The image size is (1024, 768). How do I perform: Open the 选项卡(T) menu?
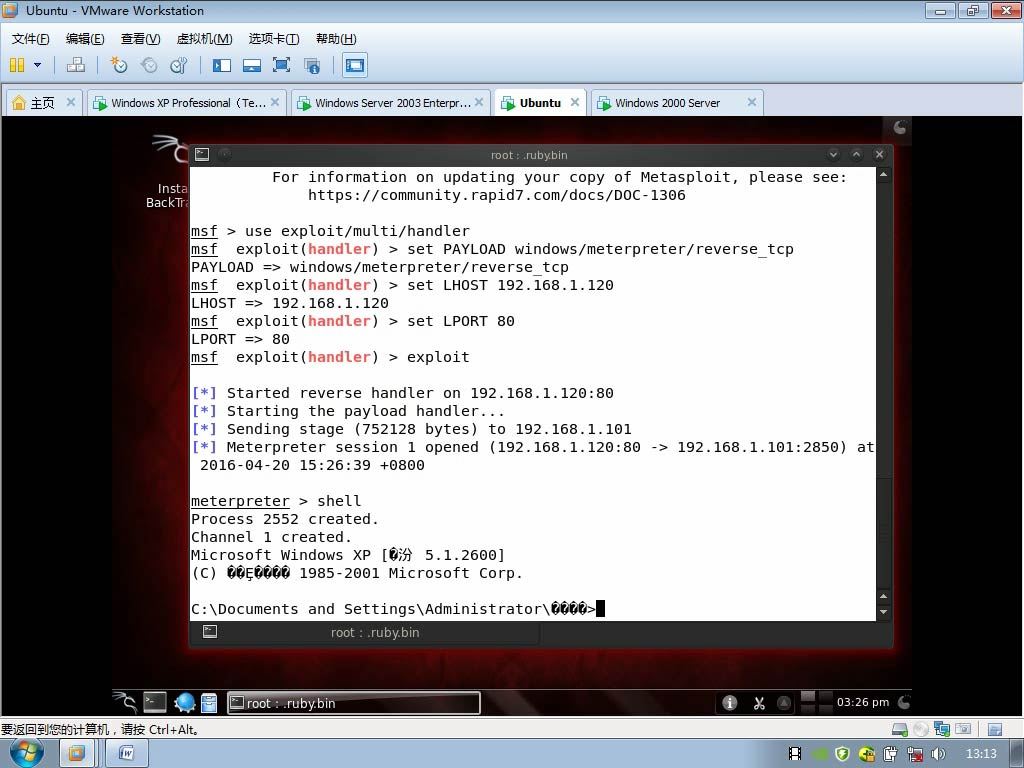pos(274,39)
